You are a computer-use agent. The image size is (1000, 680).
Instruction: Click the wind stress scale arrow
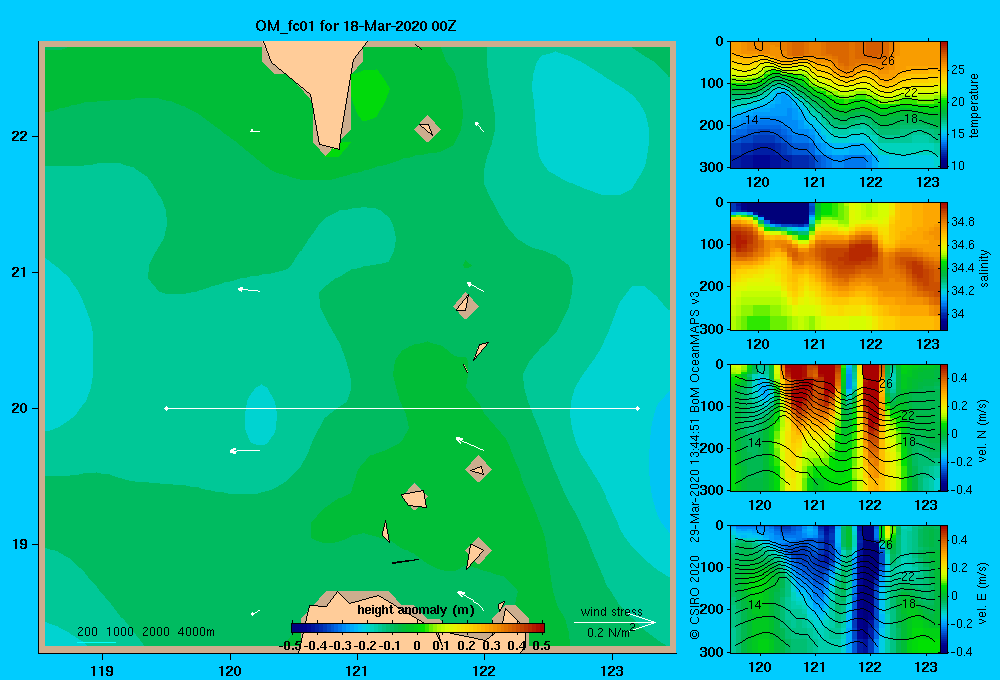[x=615, y=622]
